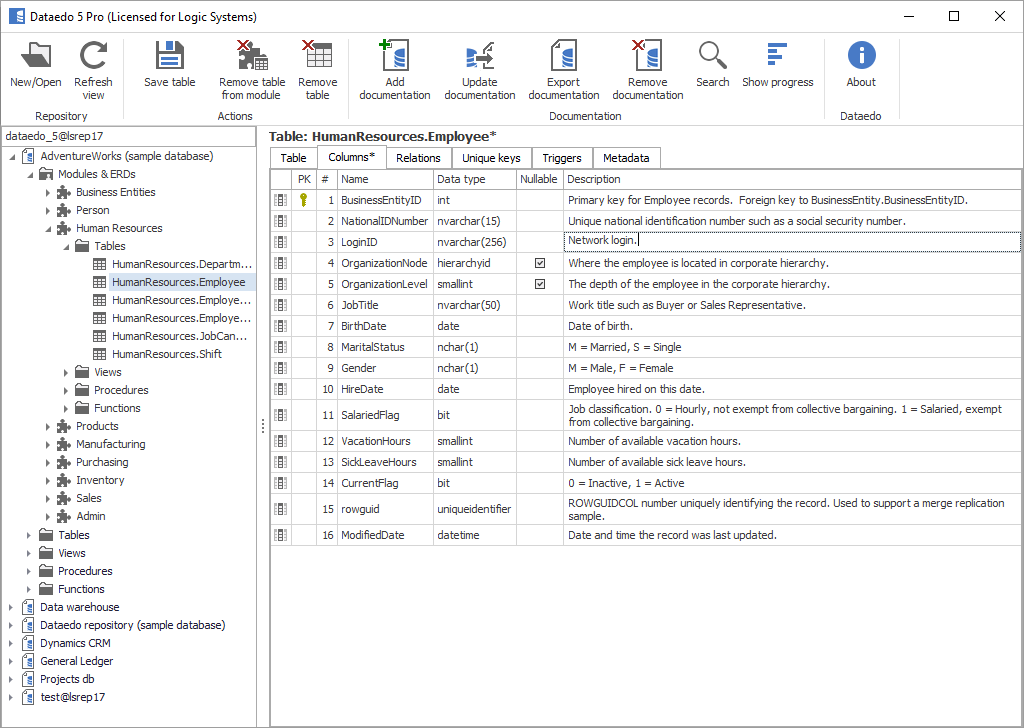This screenshot has width=1024, height=728.
Task: Select HumanResources.Employee in the tree
Action: (178, 282)
